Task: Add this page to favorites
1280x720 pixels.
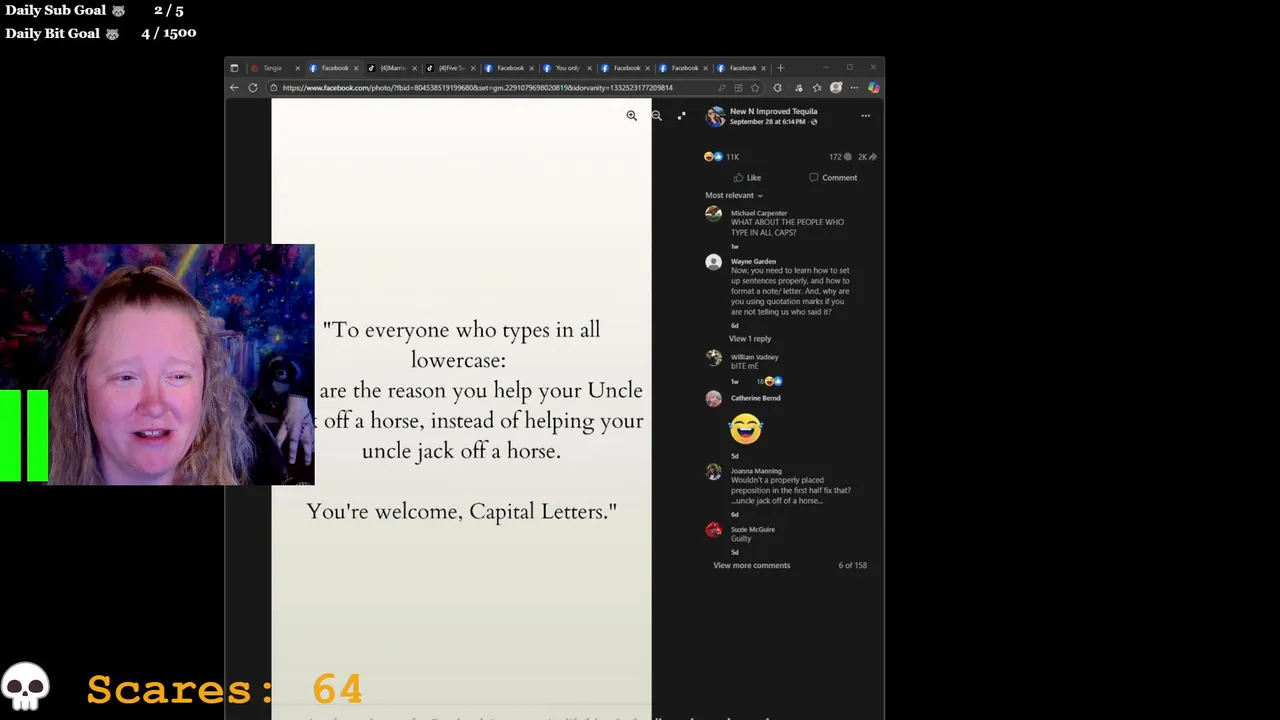Action: [755, 88]
